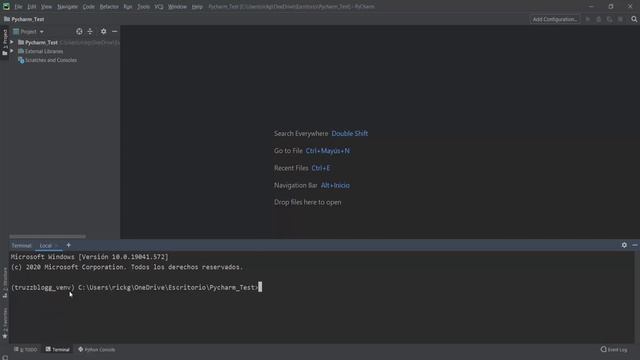Click the Project panel horizontal scrollbar
Image resolution: width=640 pixels, height=360 pixels.
pos(47,236)
